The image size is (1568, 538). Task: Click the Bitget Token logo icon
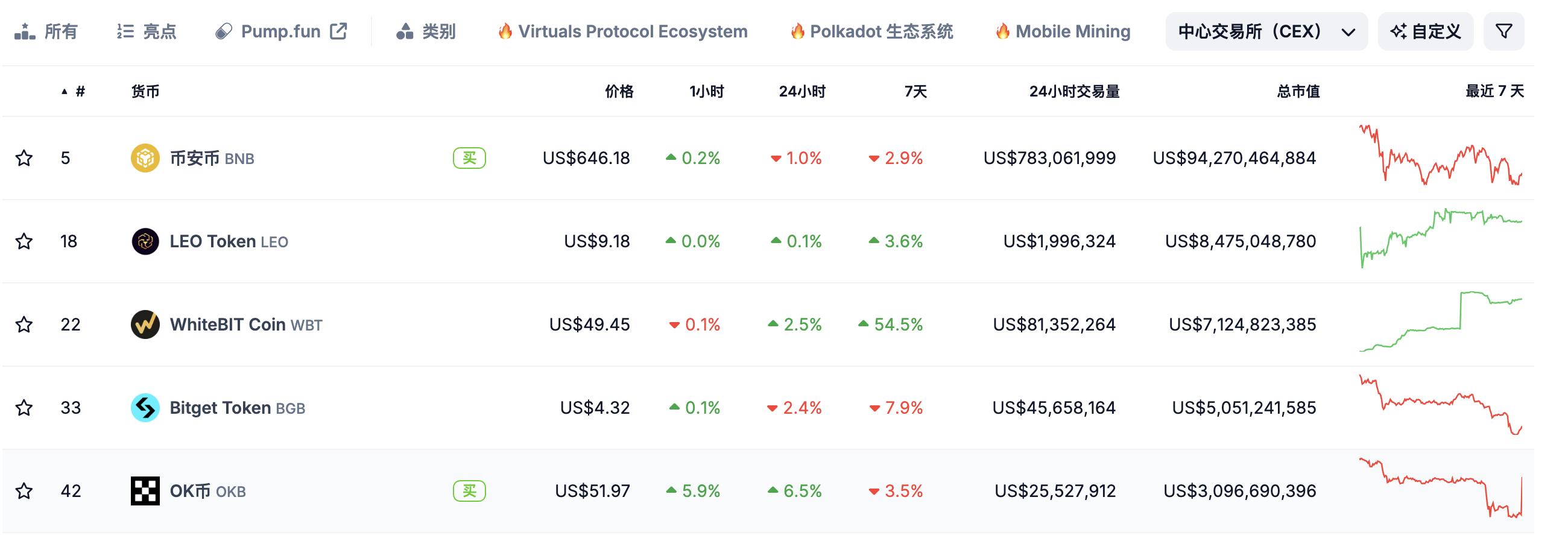(145, 408)
